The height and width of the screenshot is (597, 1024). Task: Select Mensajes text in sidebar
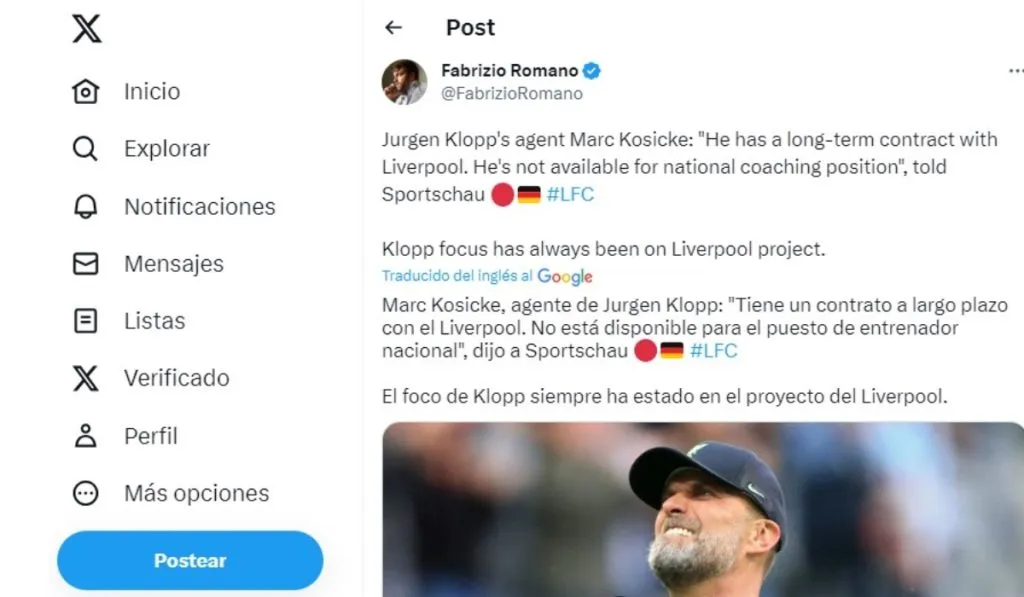click(x=173, y=264)
